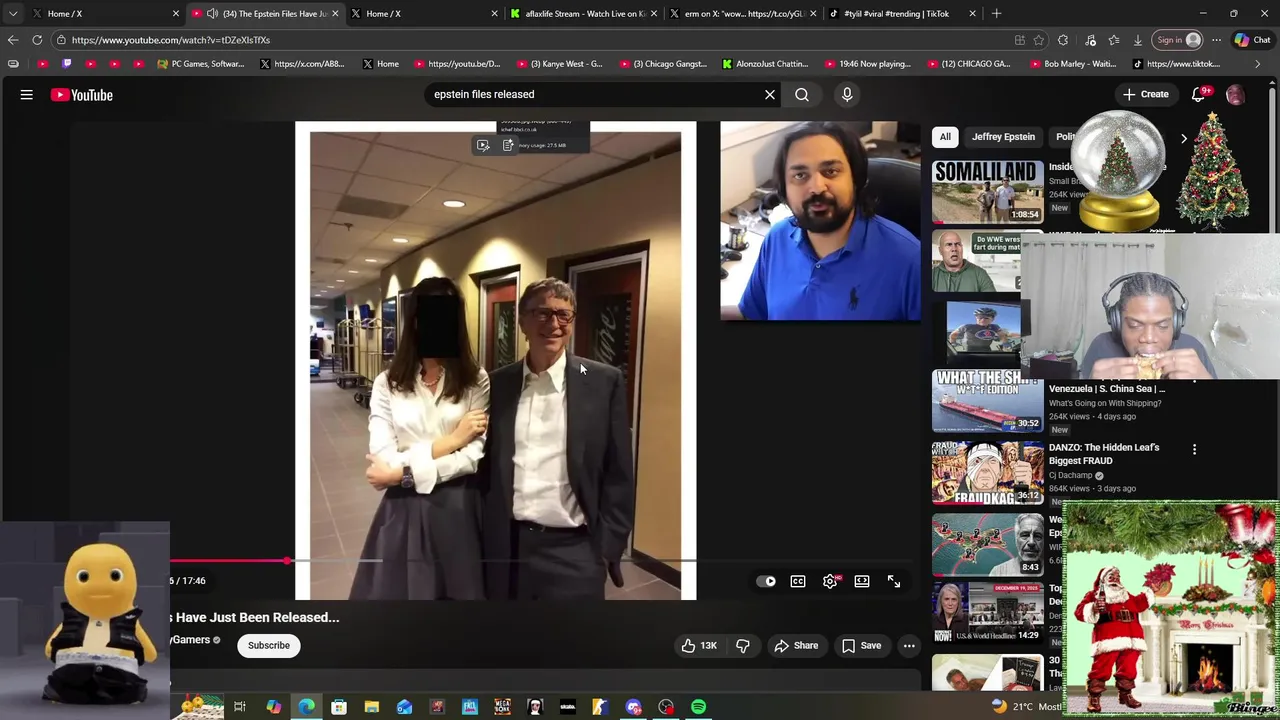Open the 30:52 tanker ship thumbnail

988,401
